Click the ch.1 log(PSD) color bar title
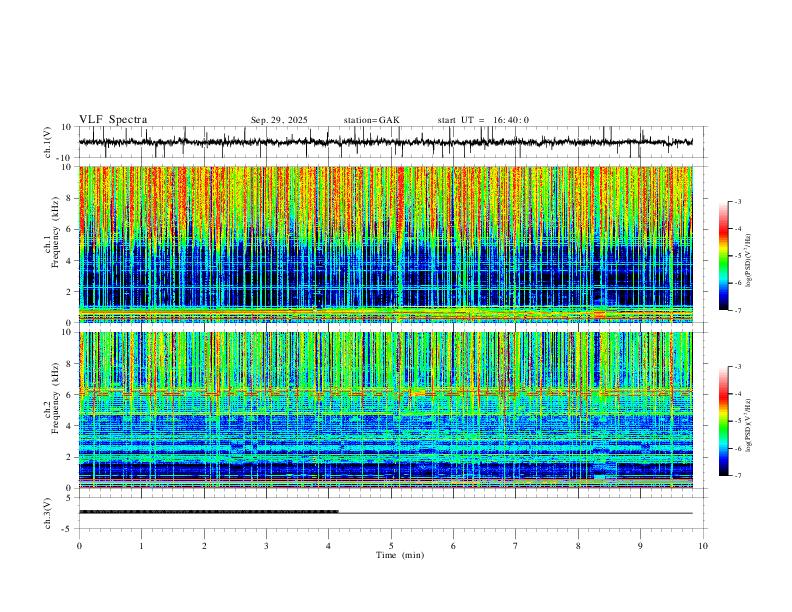 pos(749,260)
